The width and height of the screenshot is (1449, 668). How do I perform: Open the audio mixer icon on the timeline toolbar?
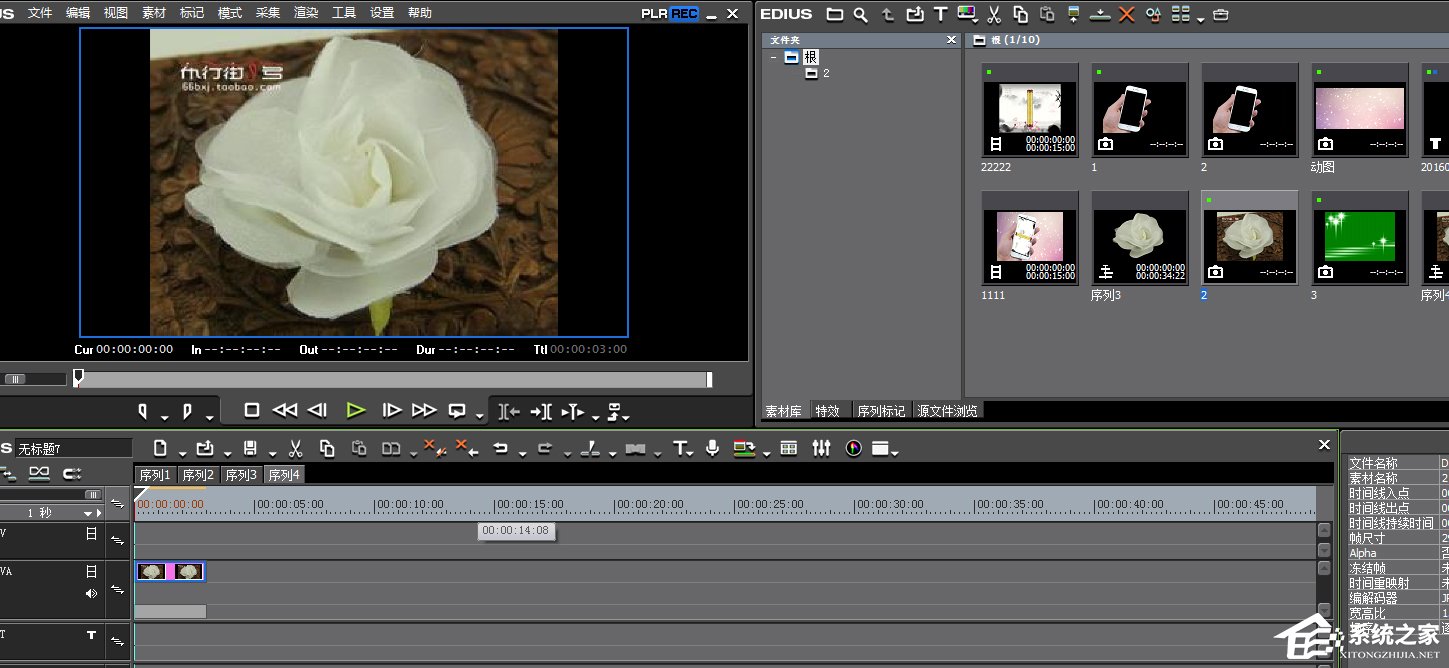[x=821, y=449]
